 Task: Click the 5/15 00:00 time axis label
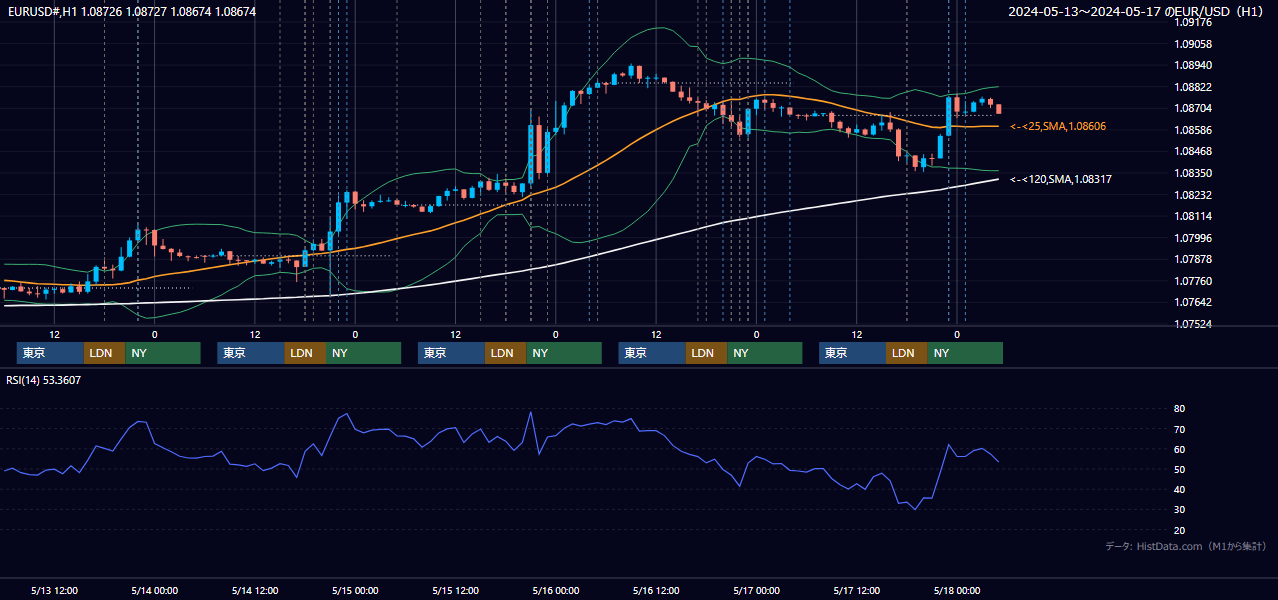355,591
